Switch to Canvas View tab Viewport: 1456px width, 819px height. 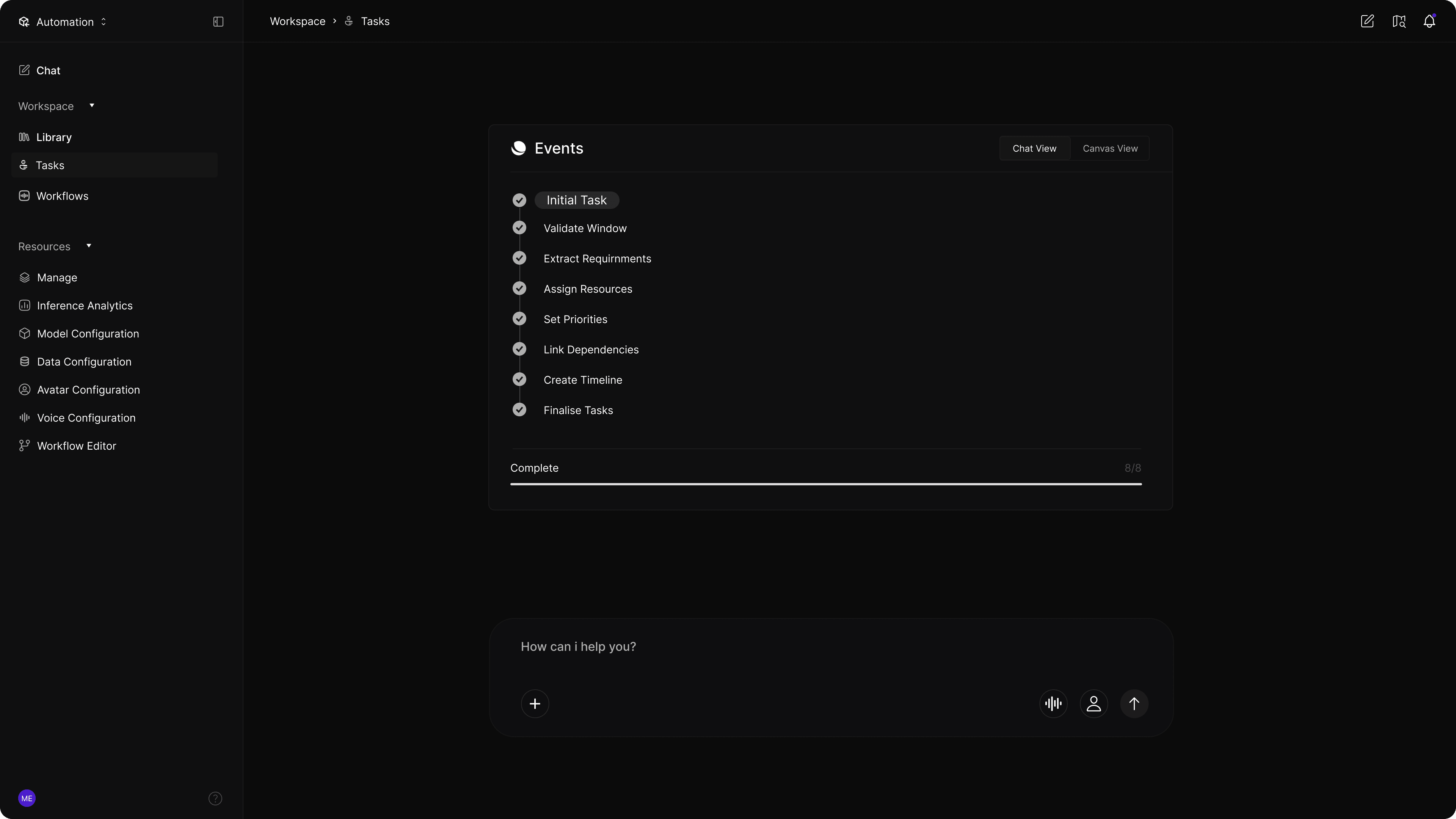(1109, 149)
